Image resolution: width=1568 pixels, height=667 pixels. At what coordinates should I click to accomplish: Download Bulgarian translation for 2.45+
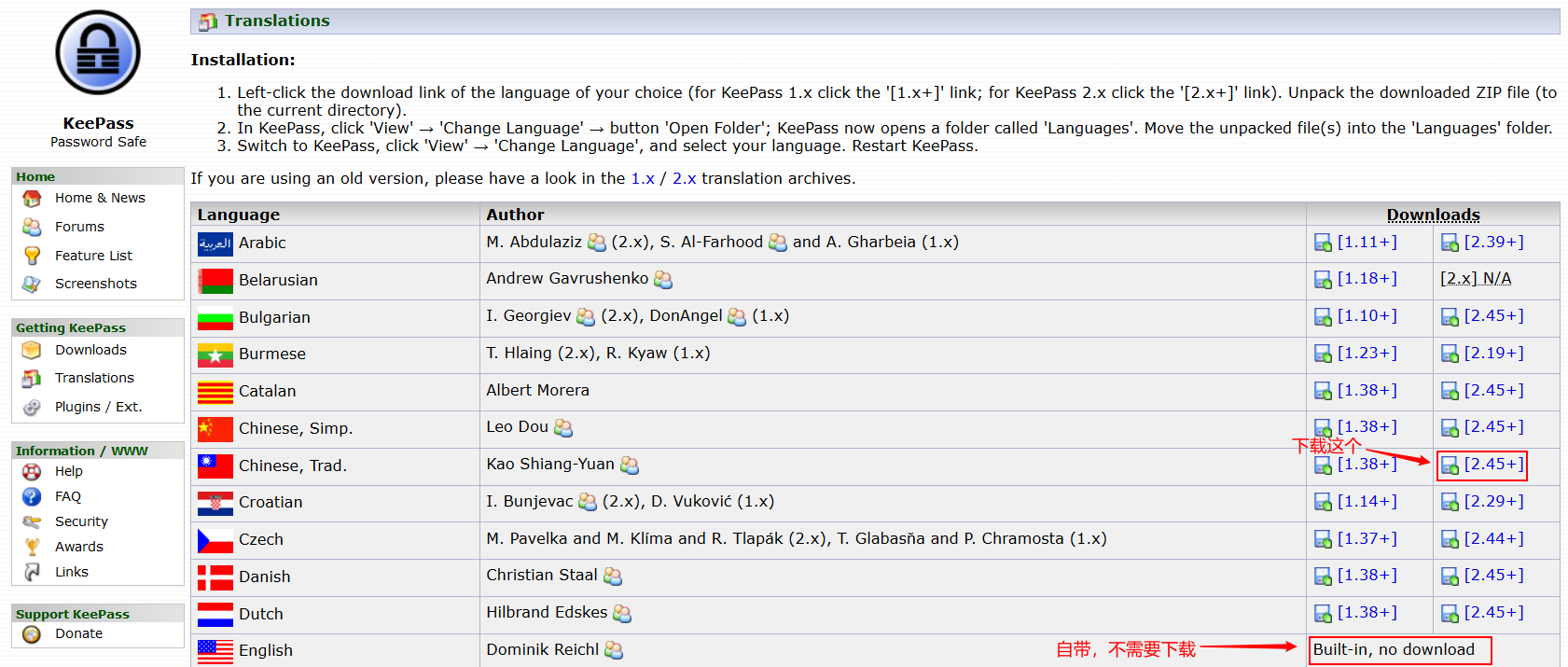[x=1493, y=315]
